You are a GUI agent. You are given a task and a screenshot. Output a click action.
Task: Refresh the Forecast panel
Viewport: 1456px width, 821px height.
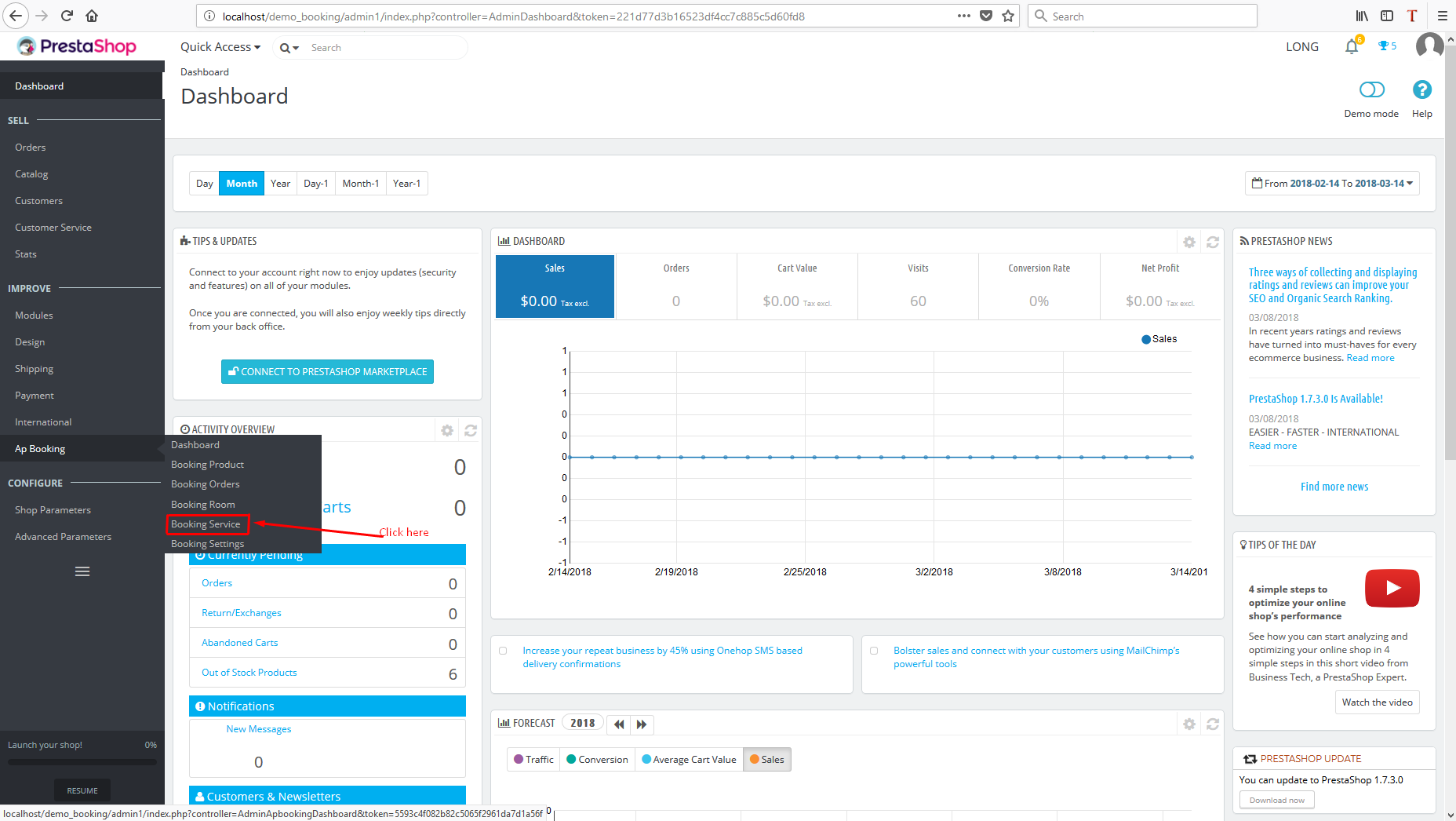point(1213,724)
